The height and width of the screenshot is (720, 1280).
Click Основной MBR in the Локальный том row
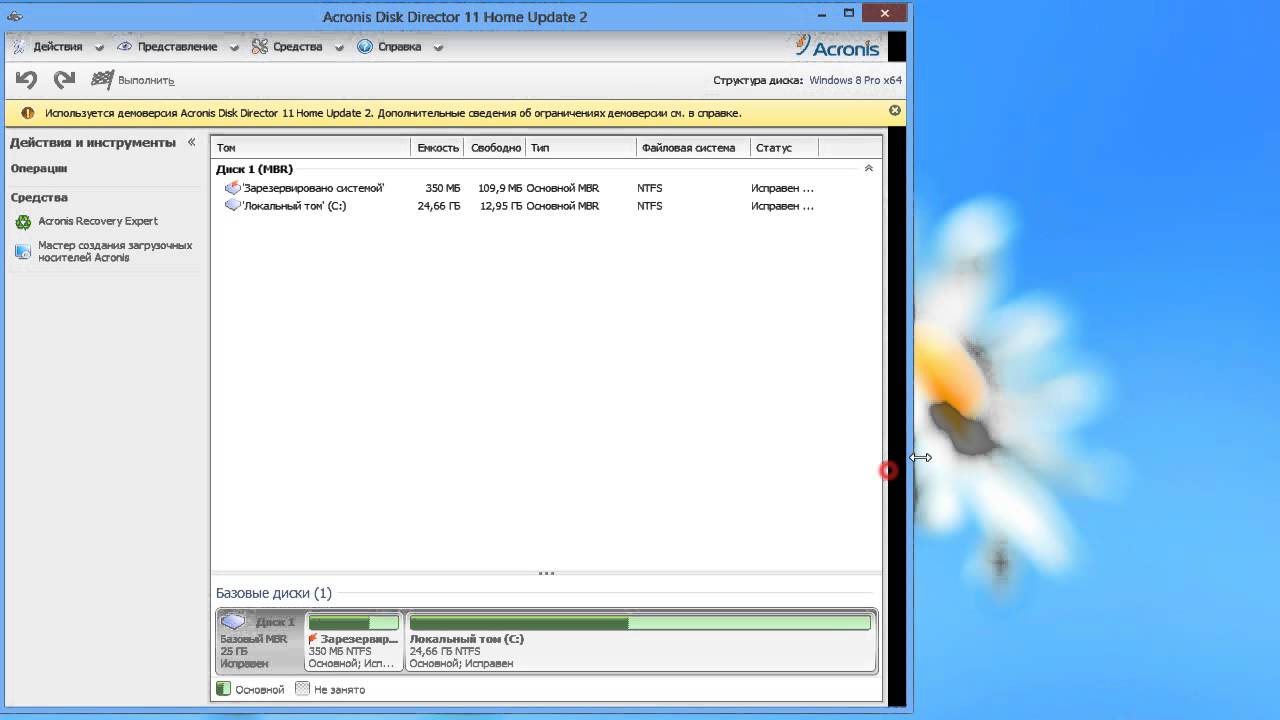563,206
